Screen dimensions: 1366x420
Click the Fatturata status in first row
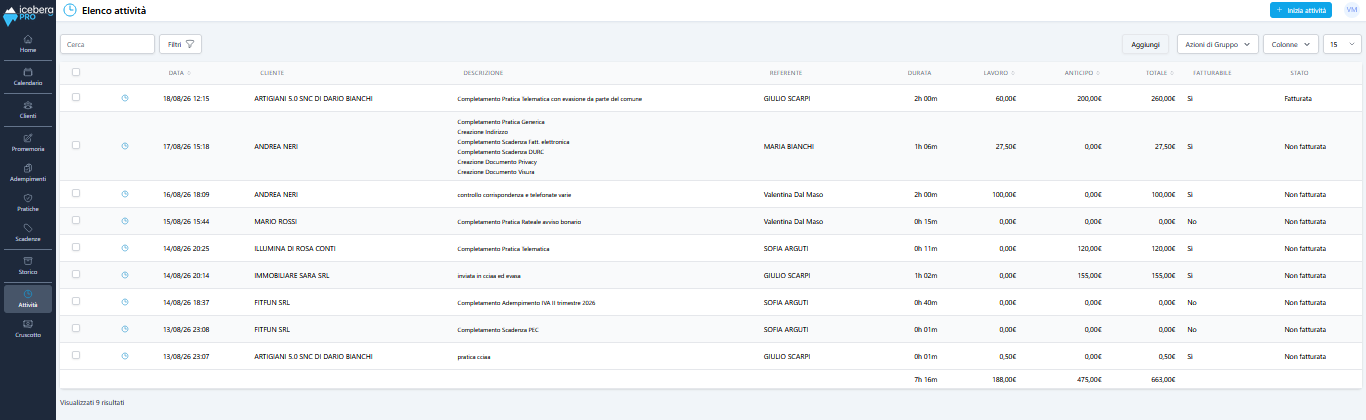pos(1298,98)
